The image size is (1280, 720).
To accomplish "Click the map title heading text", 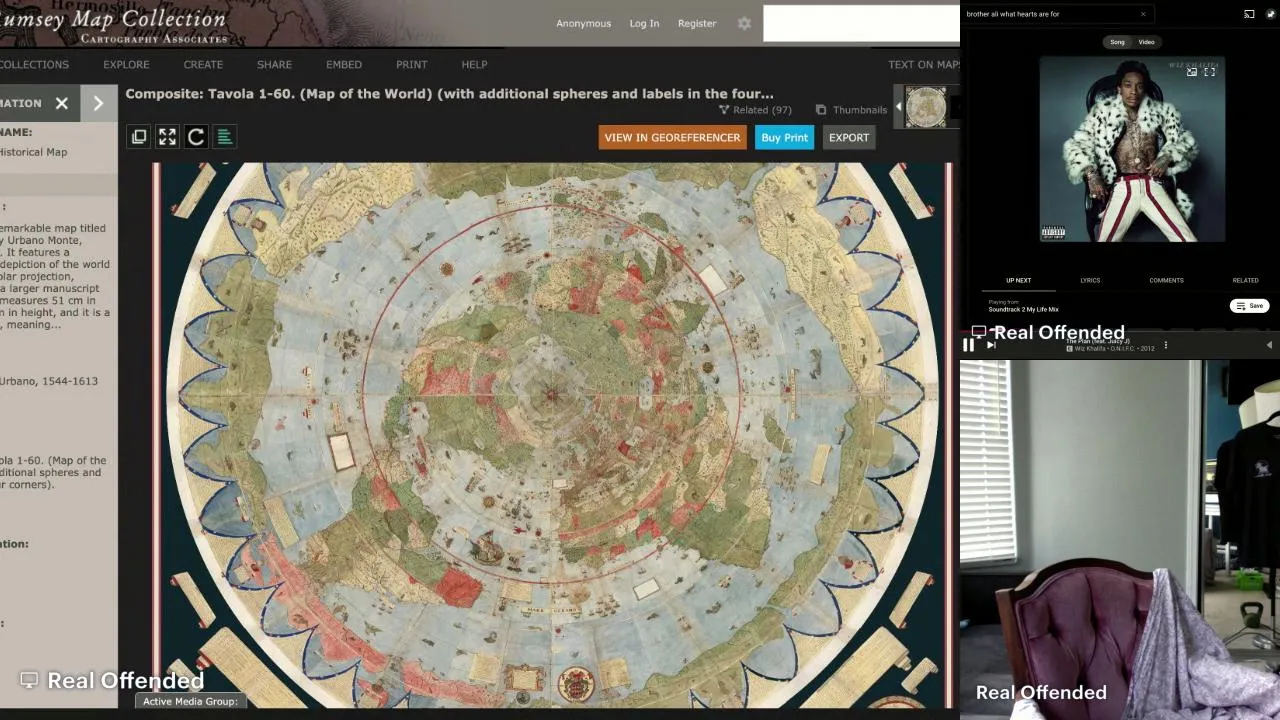I will click(449, 94).
